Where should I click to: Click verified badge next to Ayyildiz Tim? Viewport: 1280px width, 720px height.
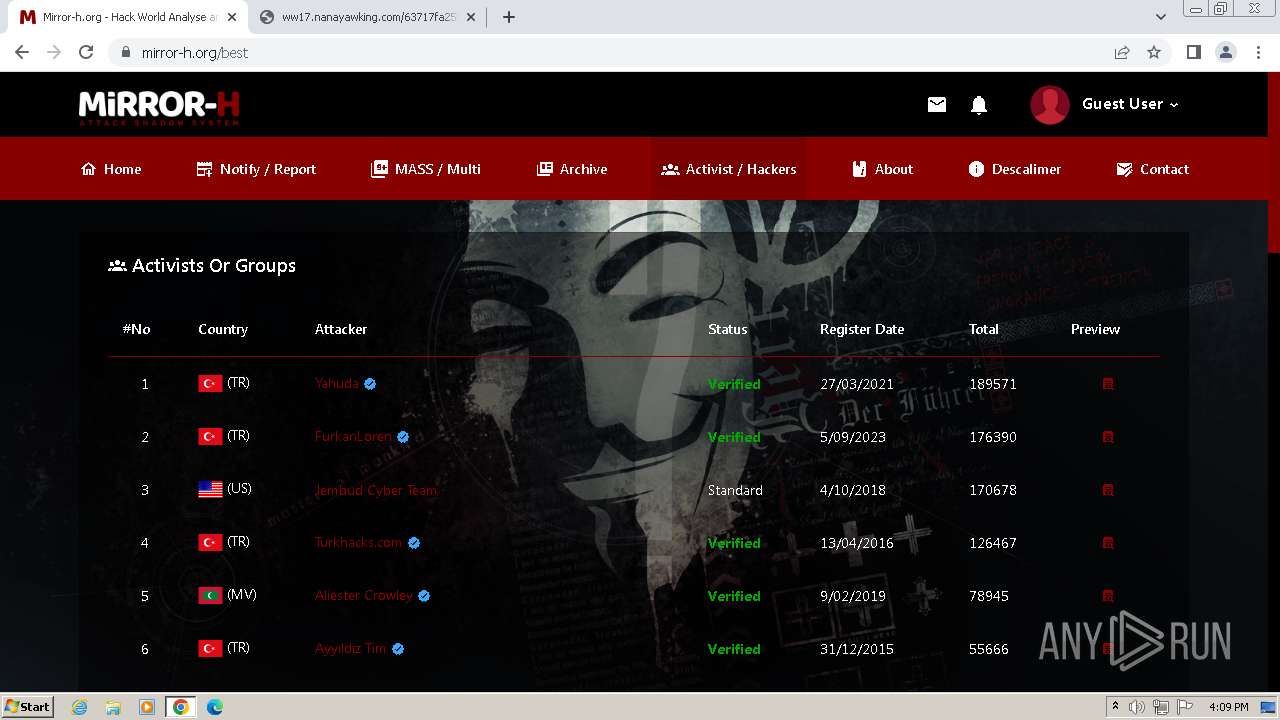398,649
